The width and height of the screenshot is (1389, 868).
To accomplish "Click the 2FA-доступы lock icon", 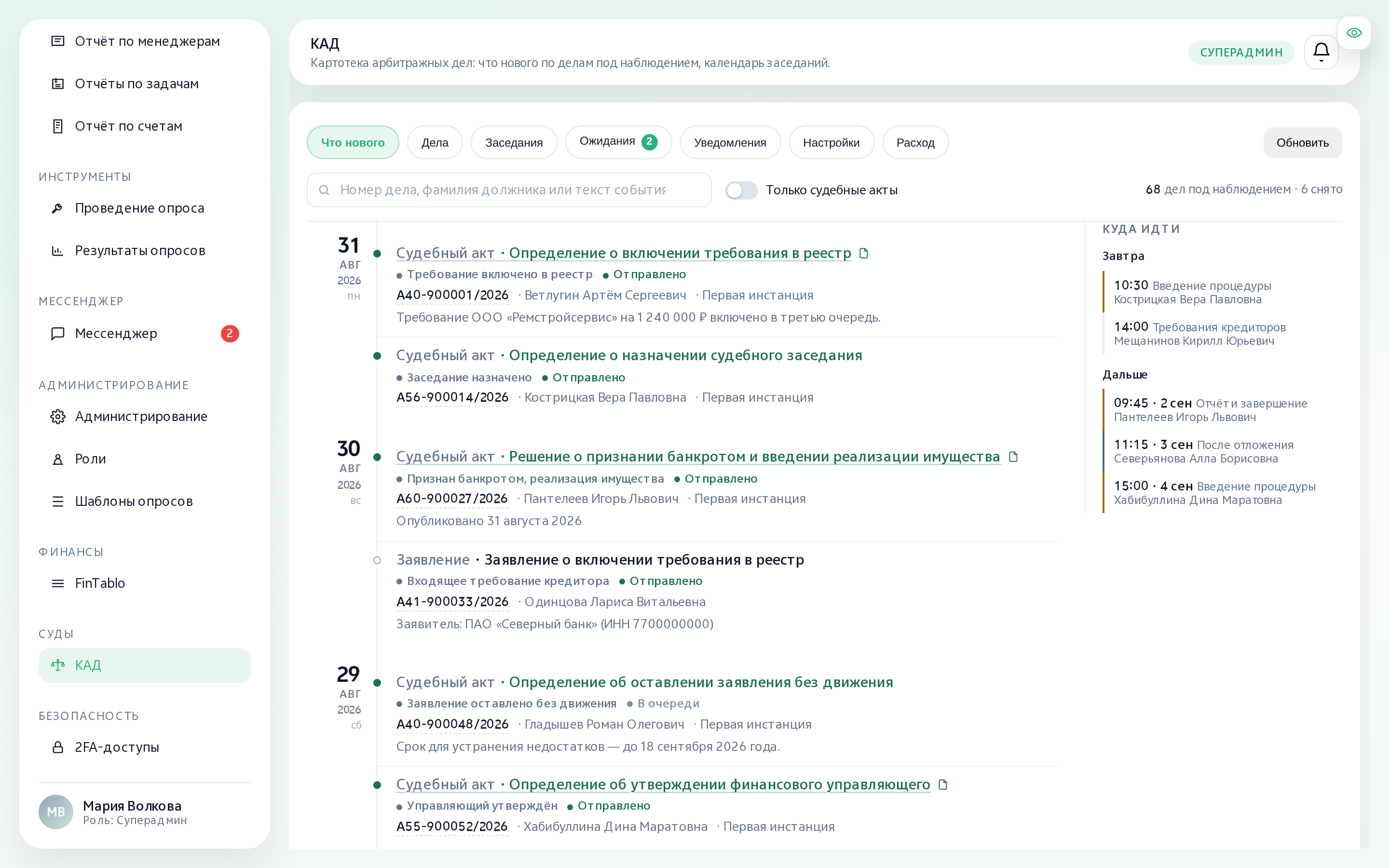I will click(x=58, y=747).
